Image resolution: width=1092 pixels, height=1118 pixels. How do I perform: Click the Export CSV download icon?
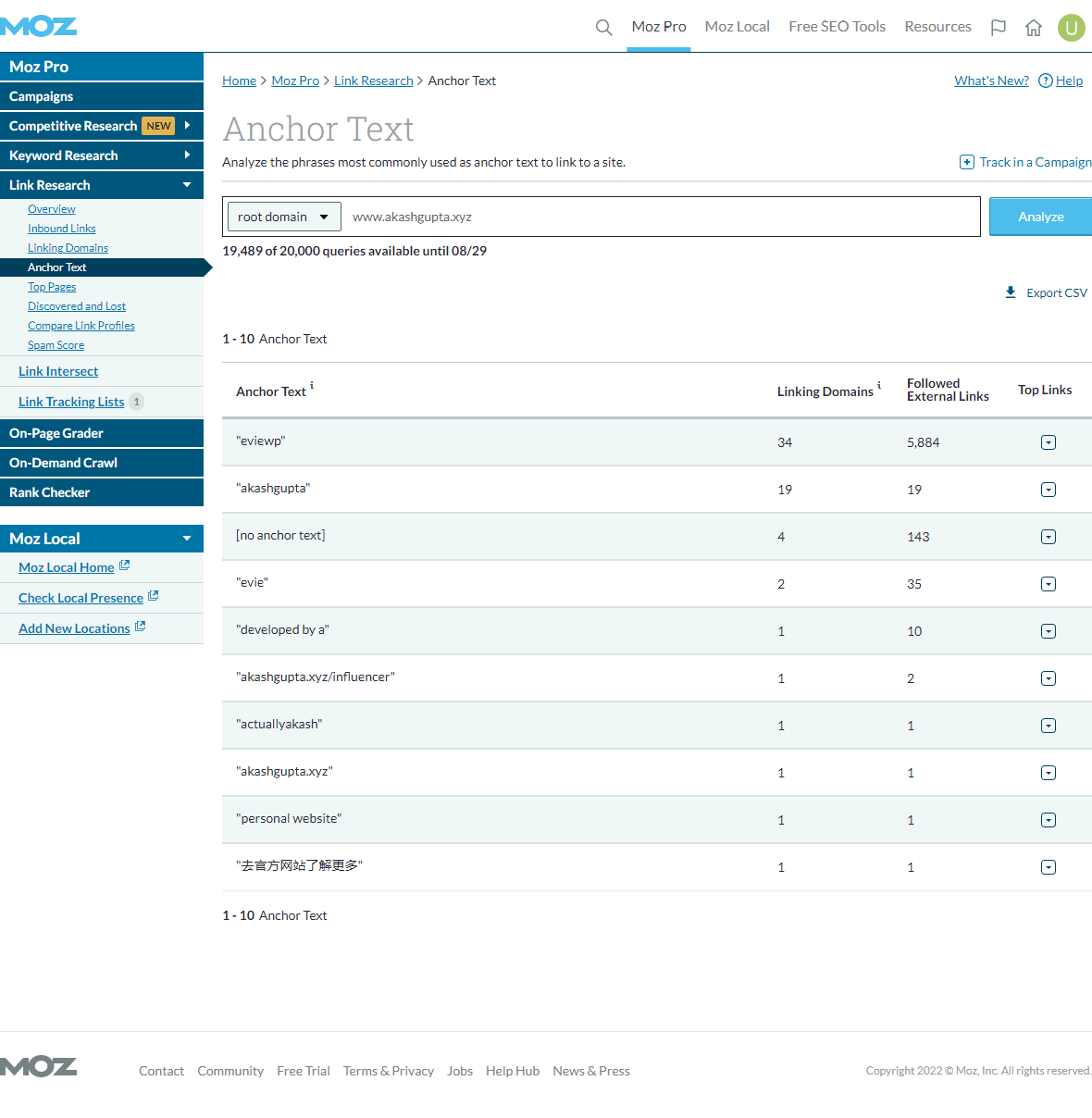[x=1011, y=292]
